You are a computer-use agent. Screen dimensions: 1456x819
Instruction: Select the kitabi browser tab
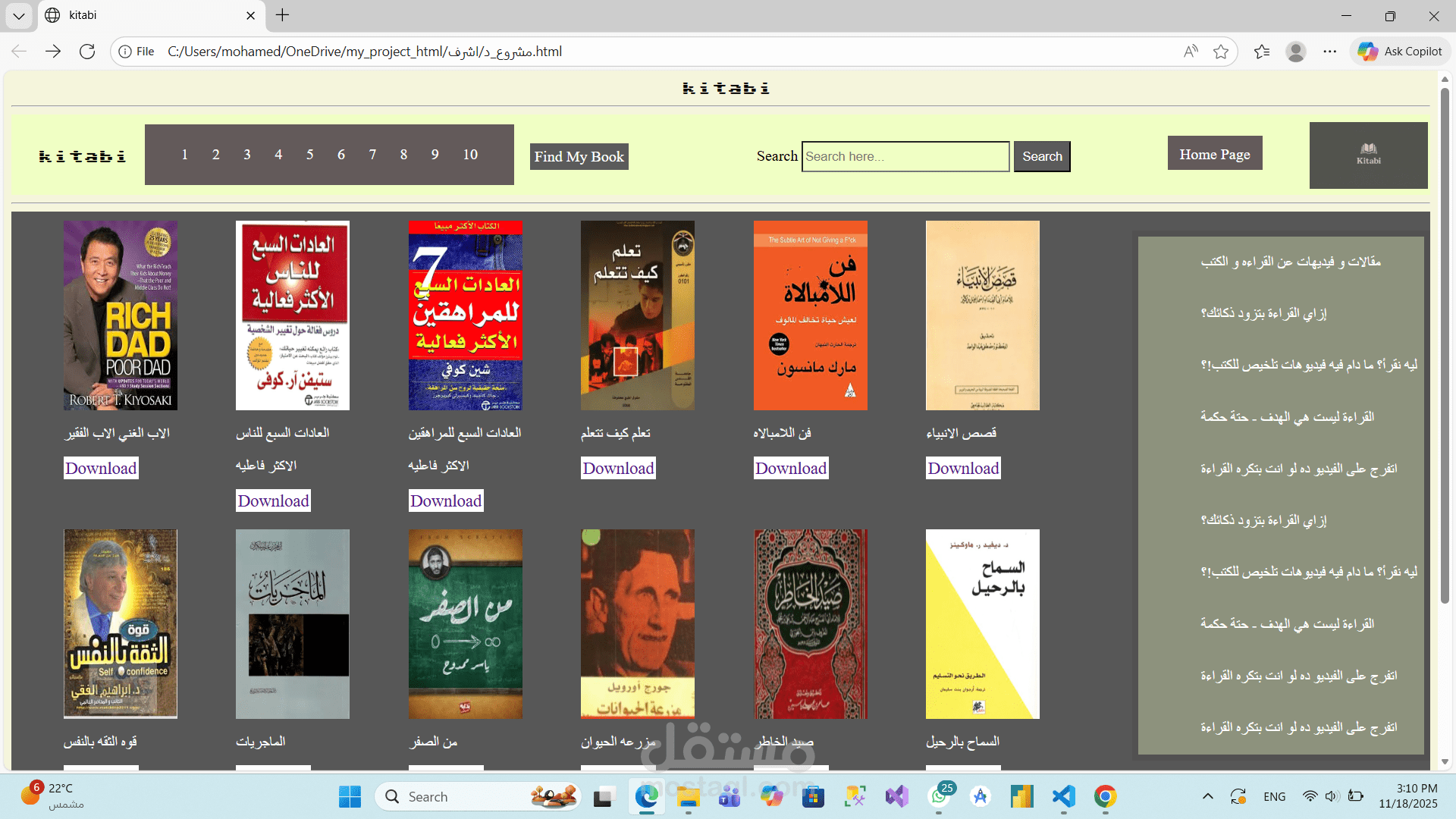tap(150, 15)
